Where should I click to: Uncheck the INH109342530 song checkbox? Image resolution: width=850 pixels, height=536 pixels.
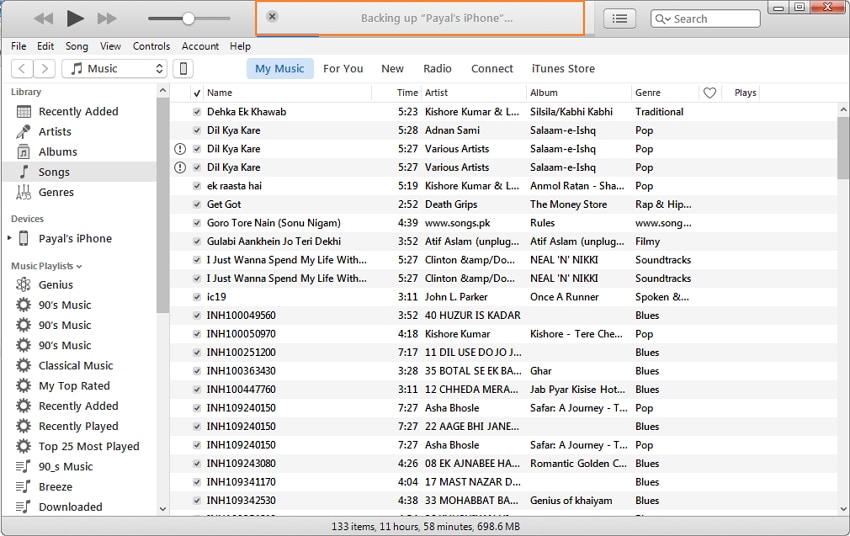(197, 500)
